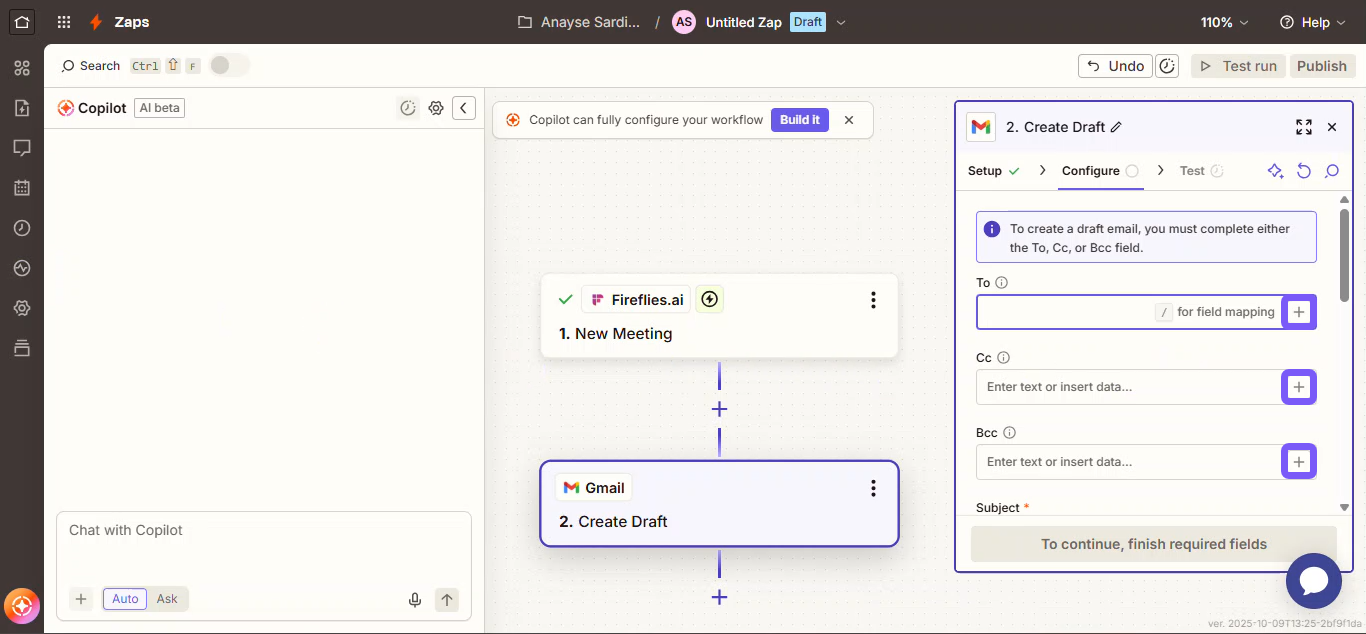Add a step between Fireflies and Gmail
Screen dimensions: 1366x634
(719, 409)
